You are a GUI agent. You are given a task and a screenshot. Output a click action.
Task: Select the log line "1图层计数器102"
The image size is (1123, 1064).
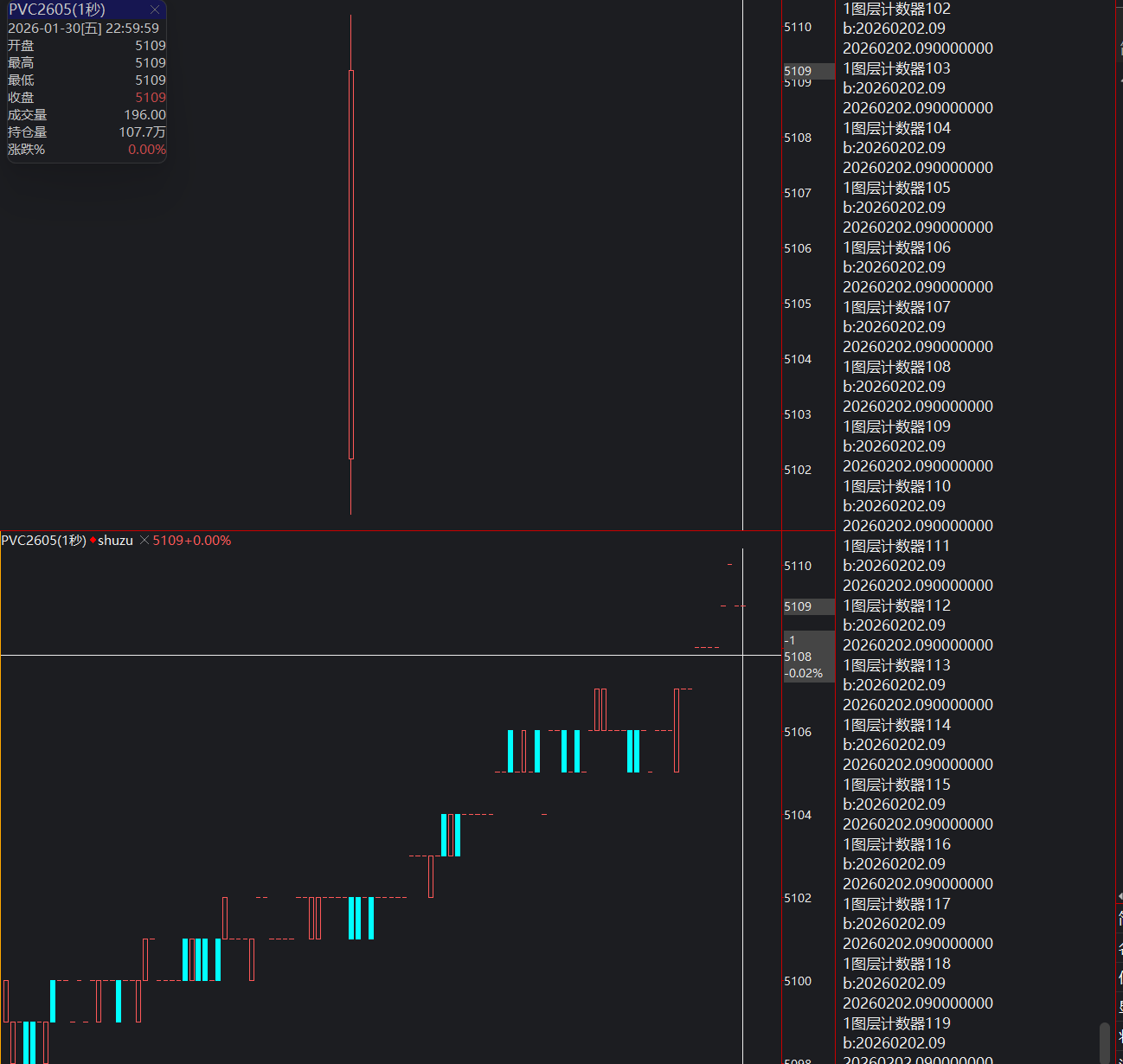click(x=896, y=9)
